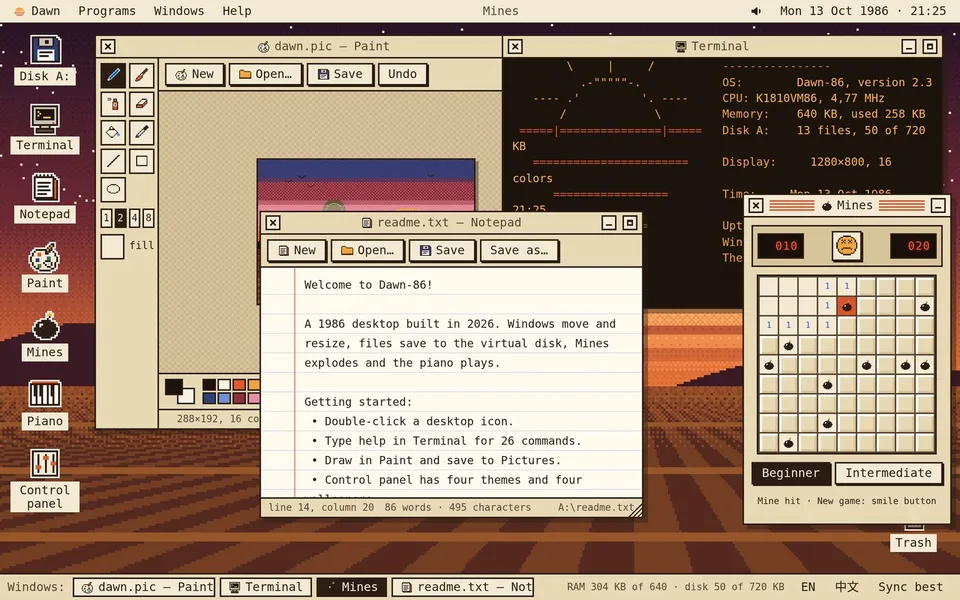Set brush size to 8 in Paint

point(148,217)
